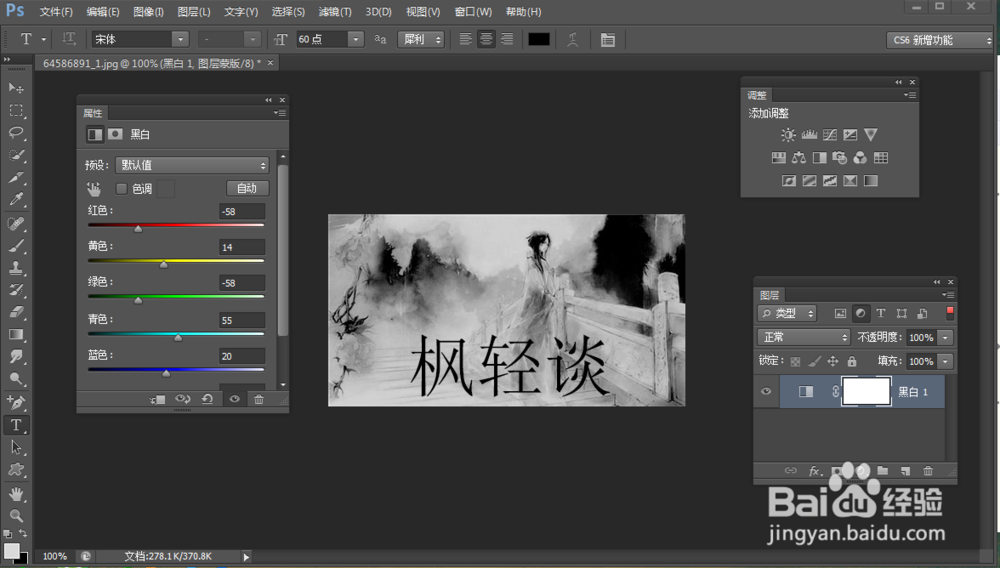Viewport: 1000px width, 568px height.
Task: Turn off layer filtering red switch
Action: tap(950, 312)
